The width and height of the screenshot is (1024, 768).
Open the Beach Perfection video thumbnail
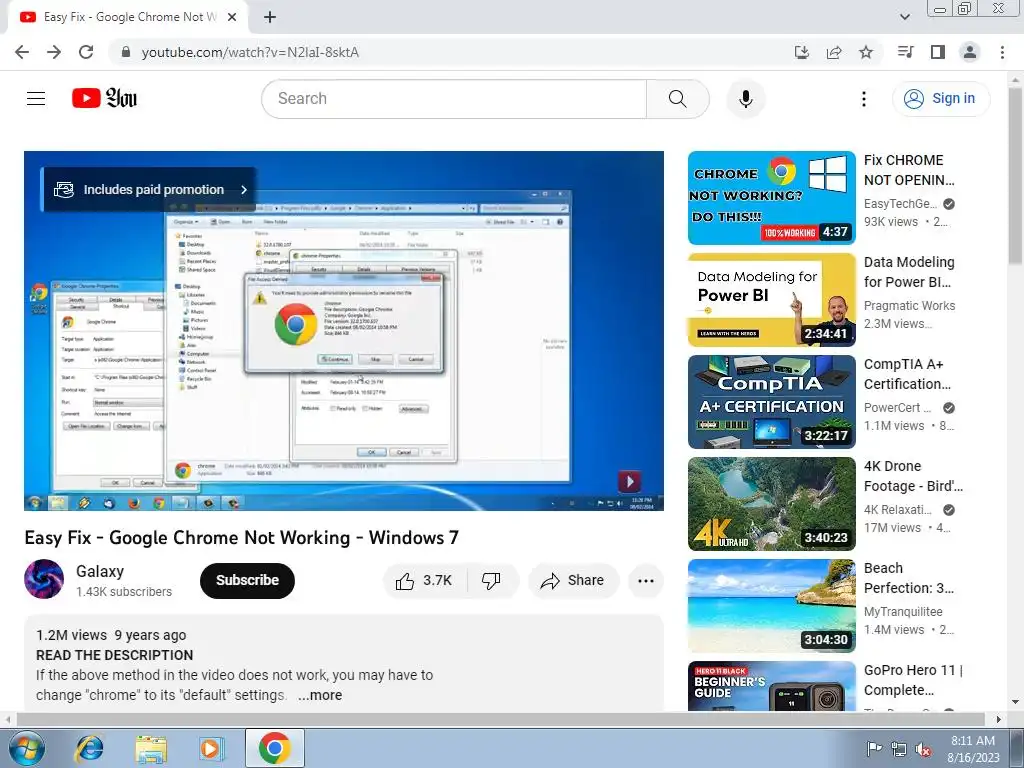point(771,605)
